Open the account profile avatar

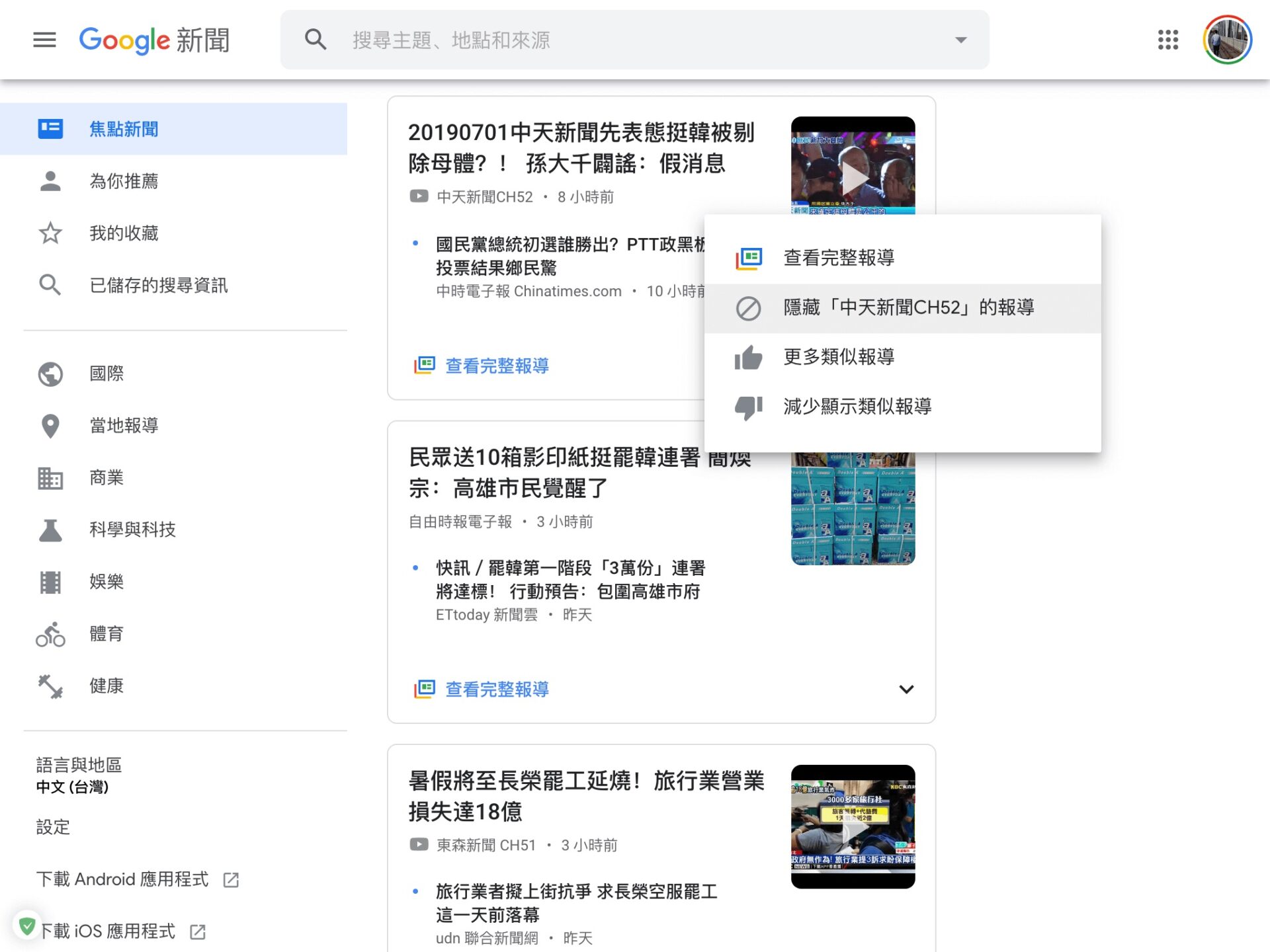[1228, 40]
